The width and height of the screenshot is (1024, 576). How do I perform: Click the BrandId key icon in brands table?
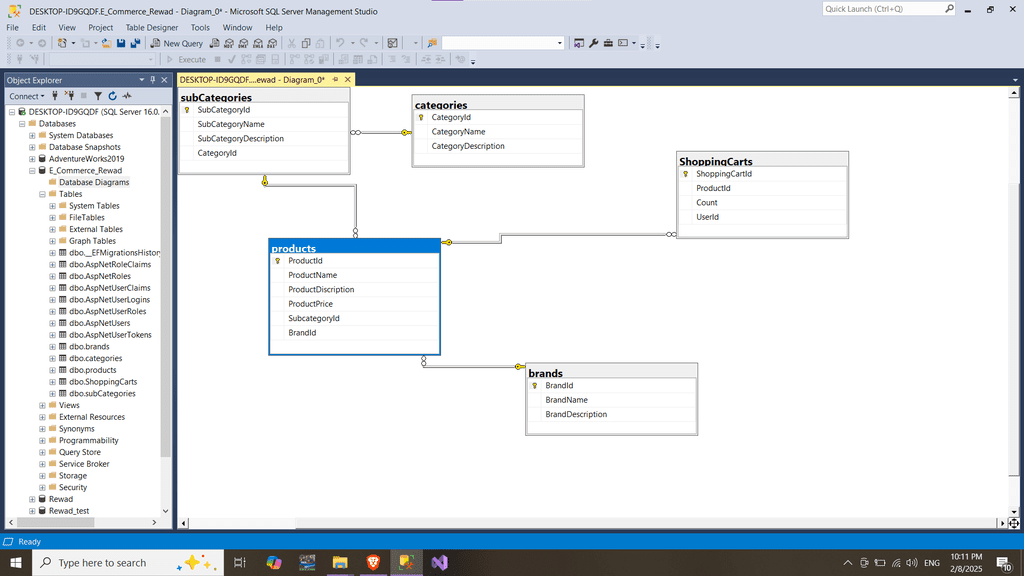tap(535, 385)
